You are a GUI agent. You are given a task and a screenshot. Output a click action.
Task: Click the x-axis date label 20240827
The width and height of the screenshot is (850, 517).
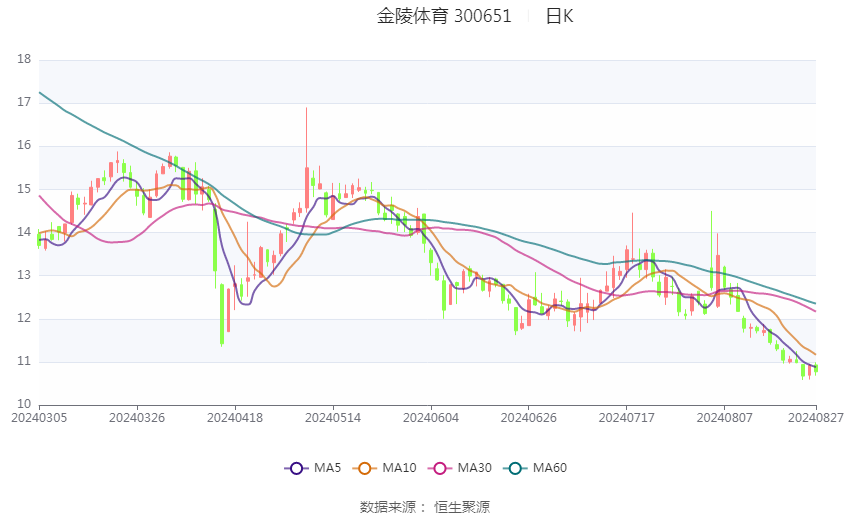tap(816, 418)
